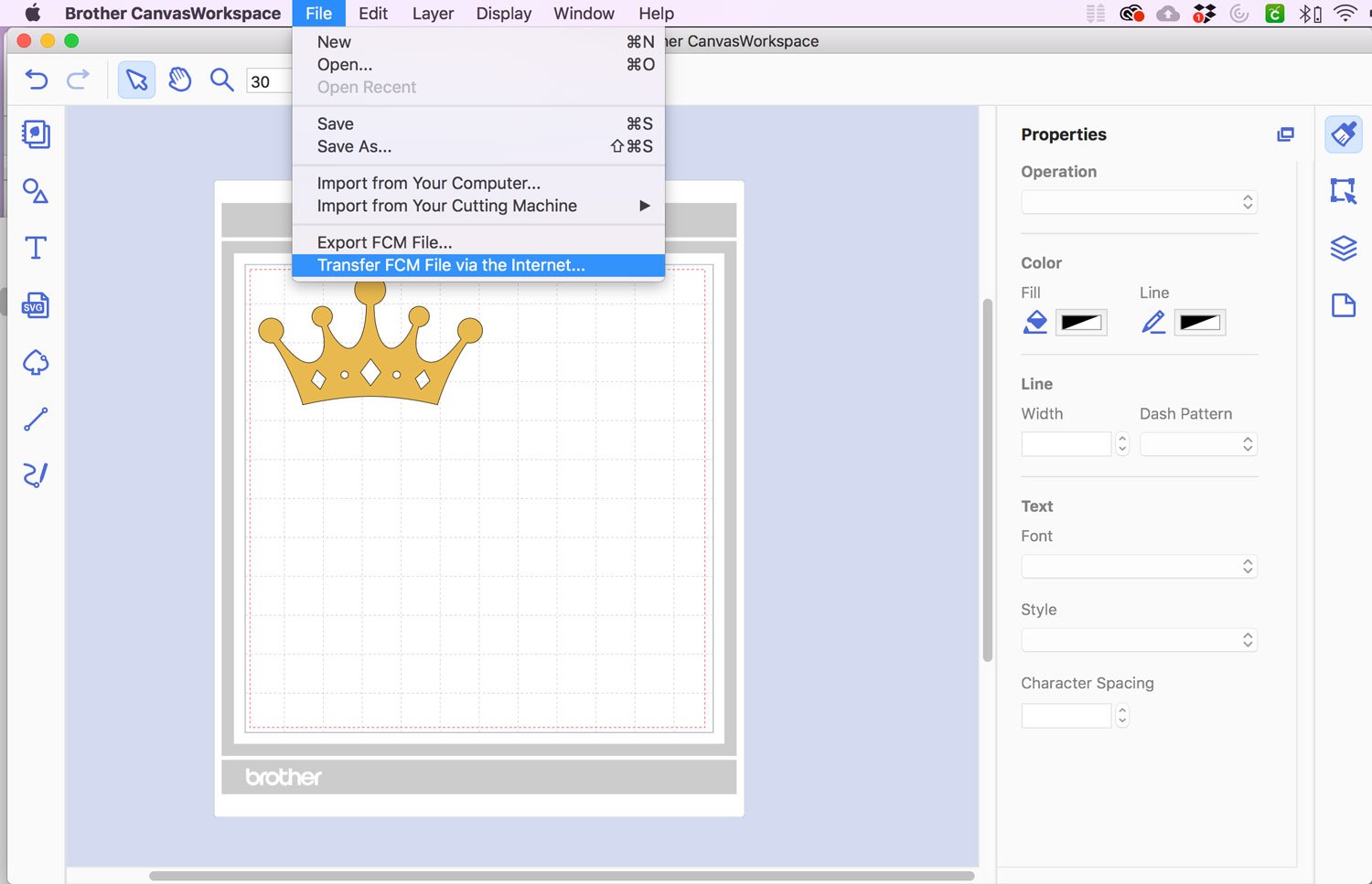Open the Operation dropdown
Screen dimensions: 1372x884
1139,202
